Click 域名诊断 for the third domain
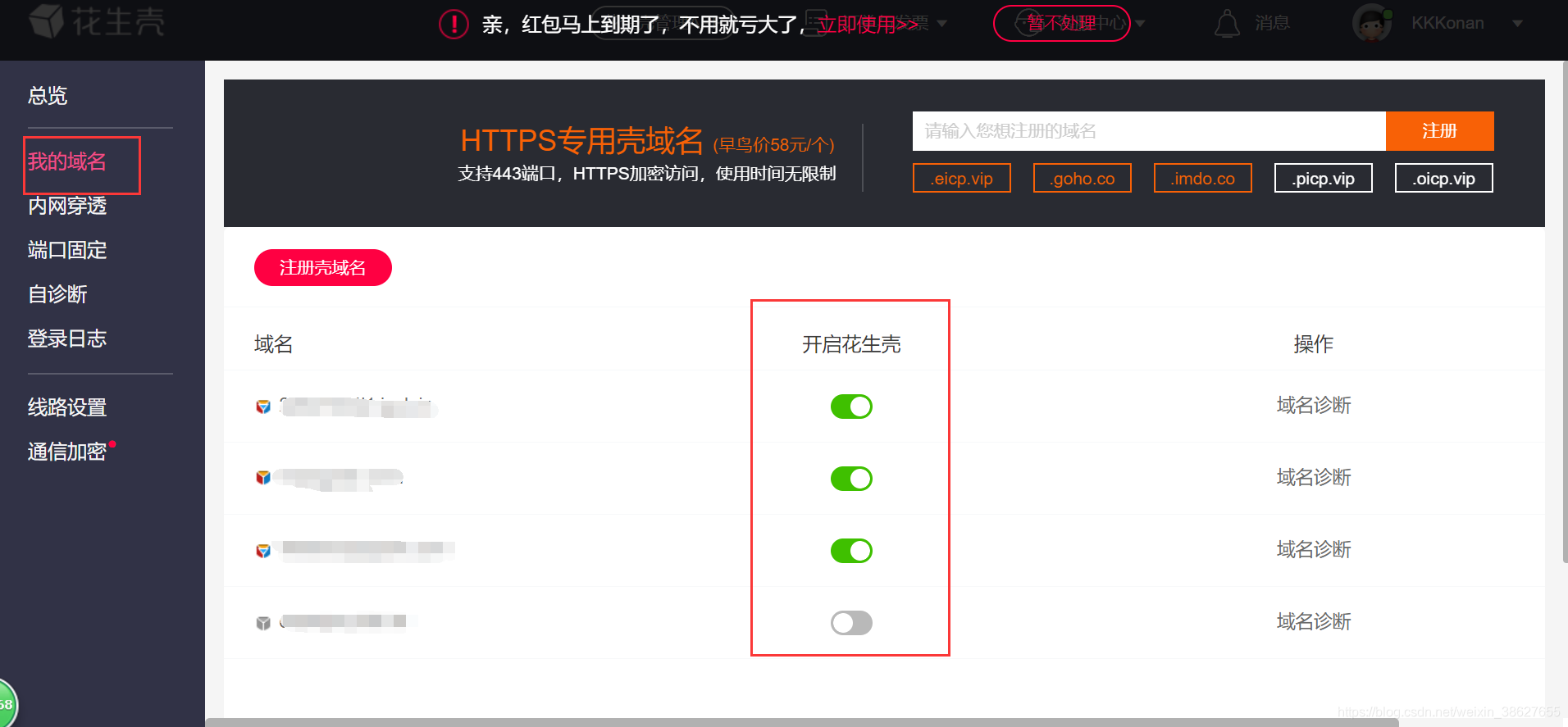 (1314, 550)
